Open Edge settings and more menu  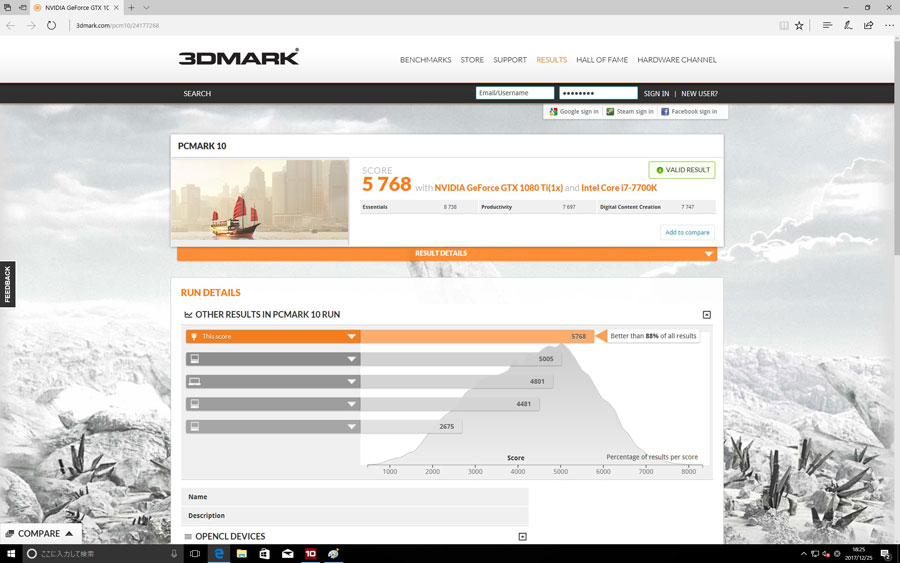[x=889, y=25]
